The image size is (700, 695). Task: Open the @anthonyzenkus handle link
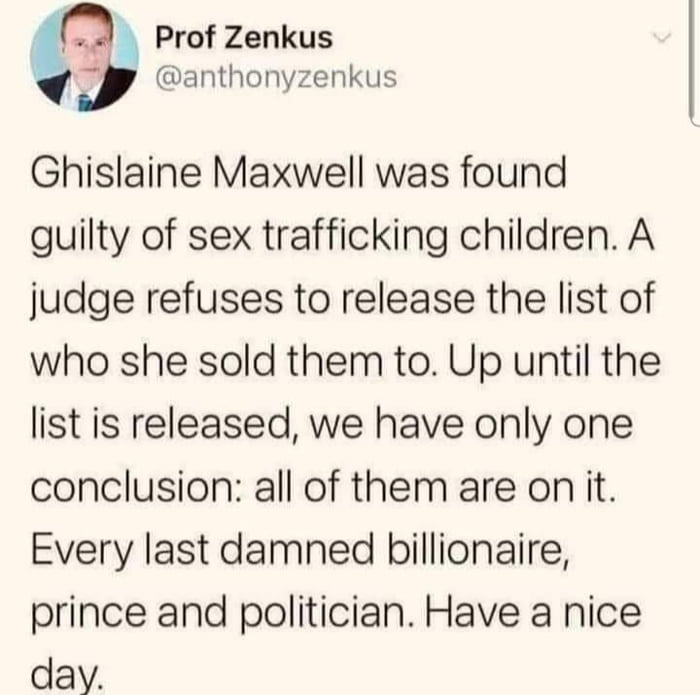276,76
